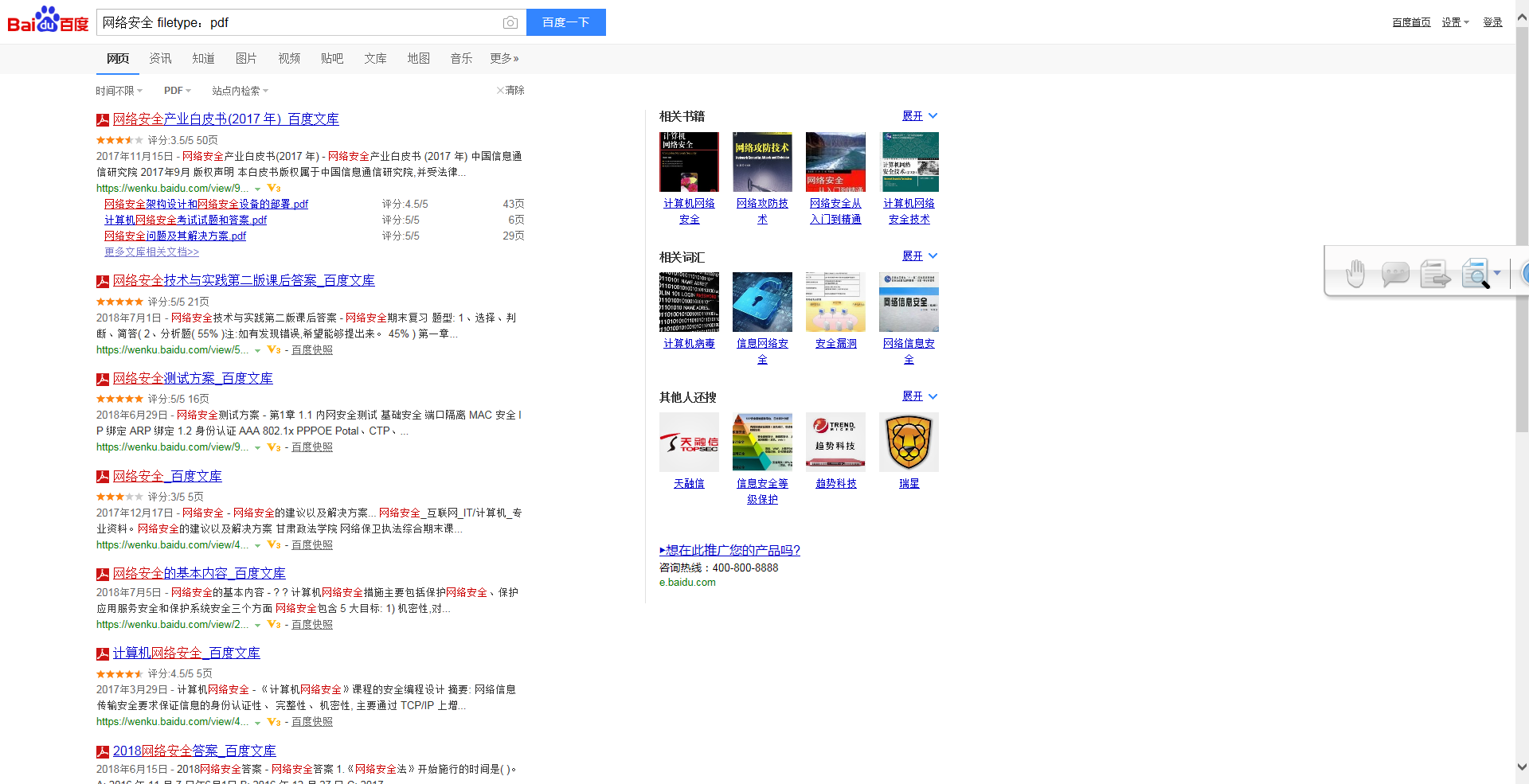Open the 网络安全从入门到精通 book cover
Screen dimensions: 1529x784
point(835,162)
